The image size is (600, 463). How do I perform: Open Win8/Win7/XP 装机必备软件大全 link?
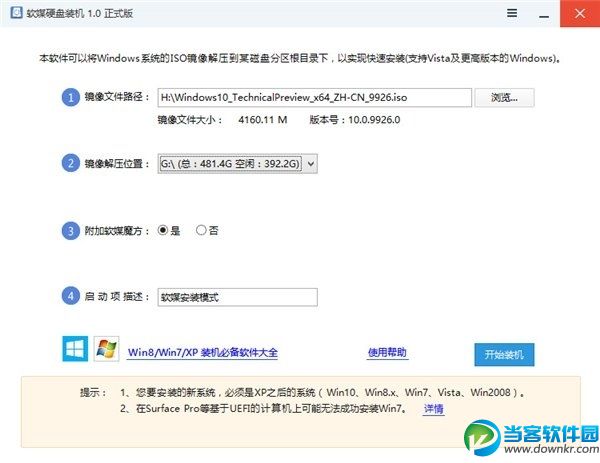(x=203, y=352)
